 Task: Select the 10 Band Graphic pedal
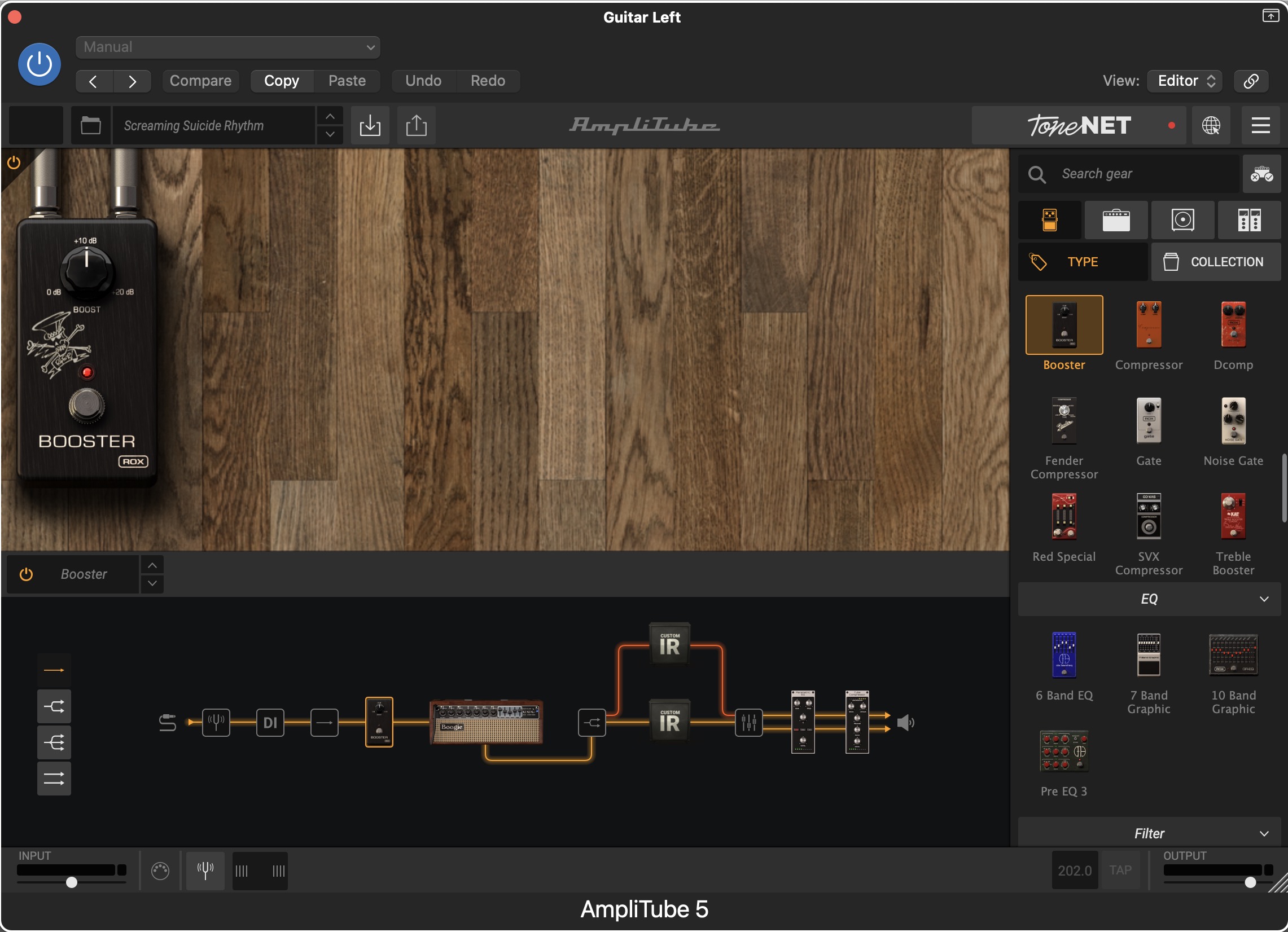tap(1233, 656)
